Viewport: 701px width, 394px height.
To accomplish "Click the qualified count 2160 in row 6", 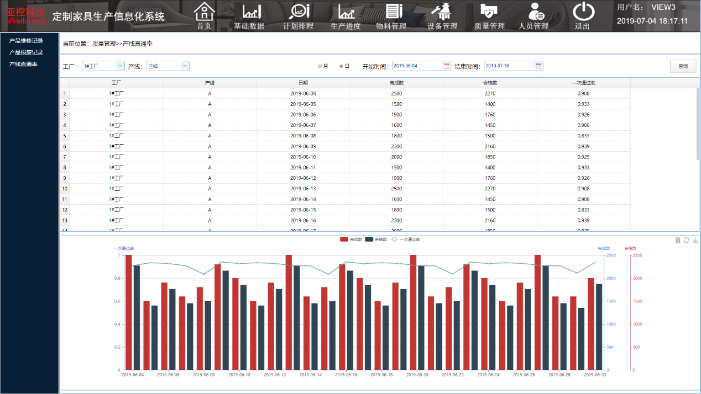I will 490,146.
